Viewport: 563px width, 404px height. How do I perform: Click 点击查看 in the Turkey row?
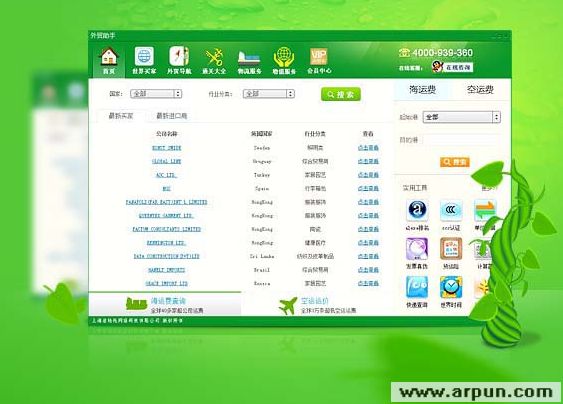[x=368, y=175]
